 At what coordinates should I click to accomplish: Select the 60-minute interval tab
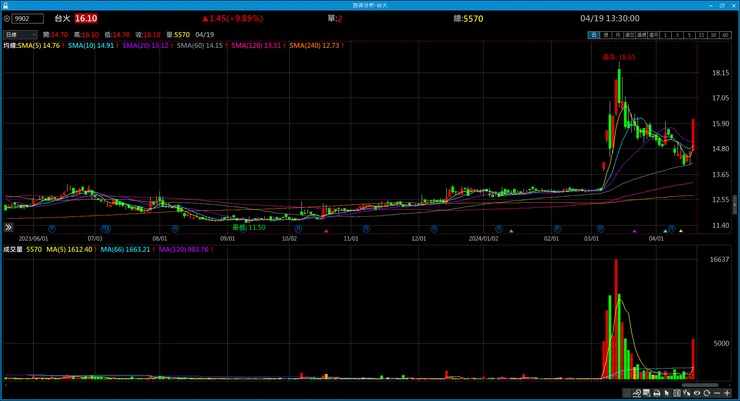pos(725,35)
